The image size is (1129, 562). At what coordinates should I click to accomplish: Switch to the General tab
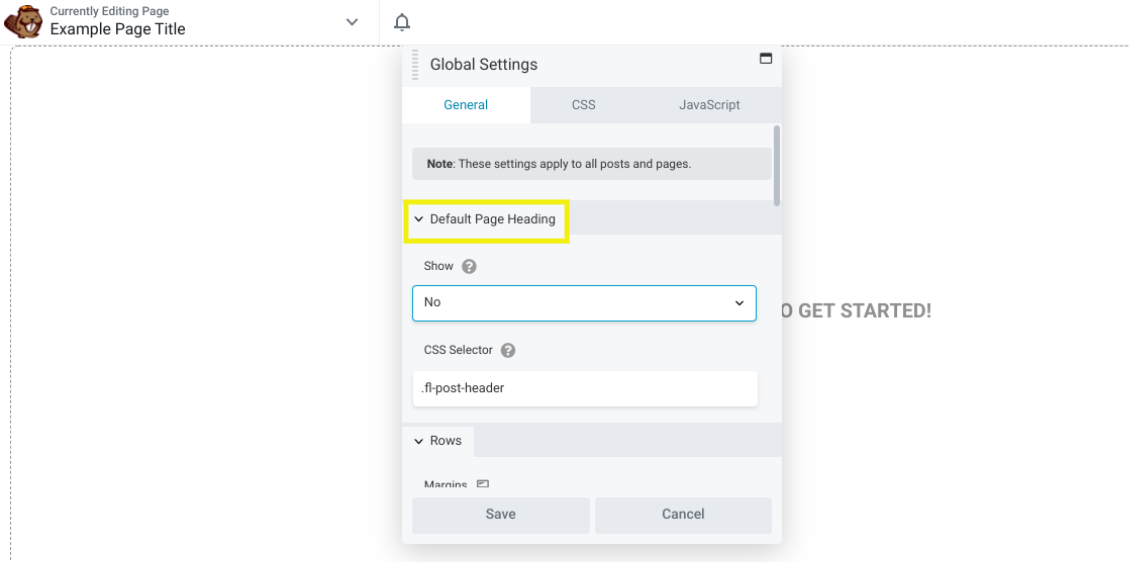[x=466, y=105]
